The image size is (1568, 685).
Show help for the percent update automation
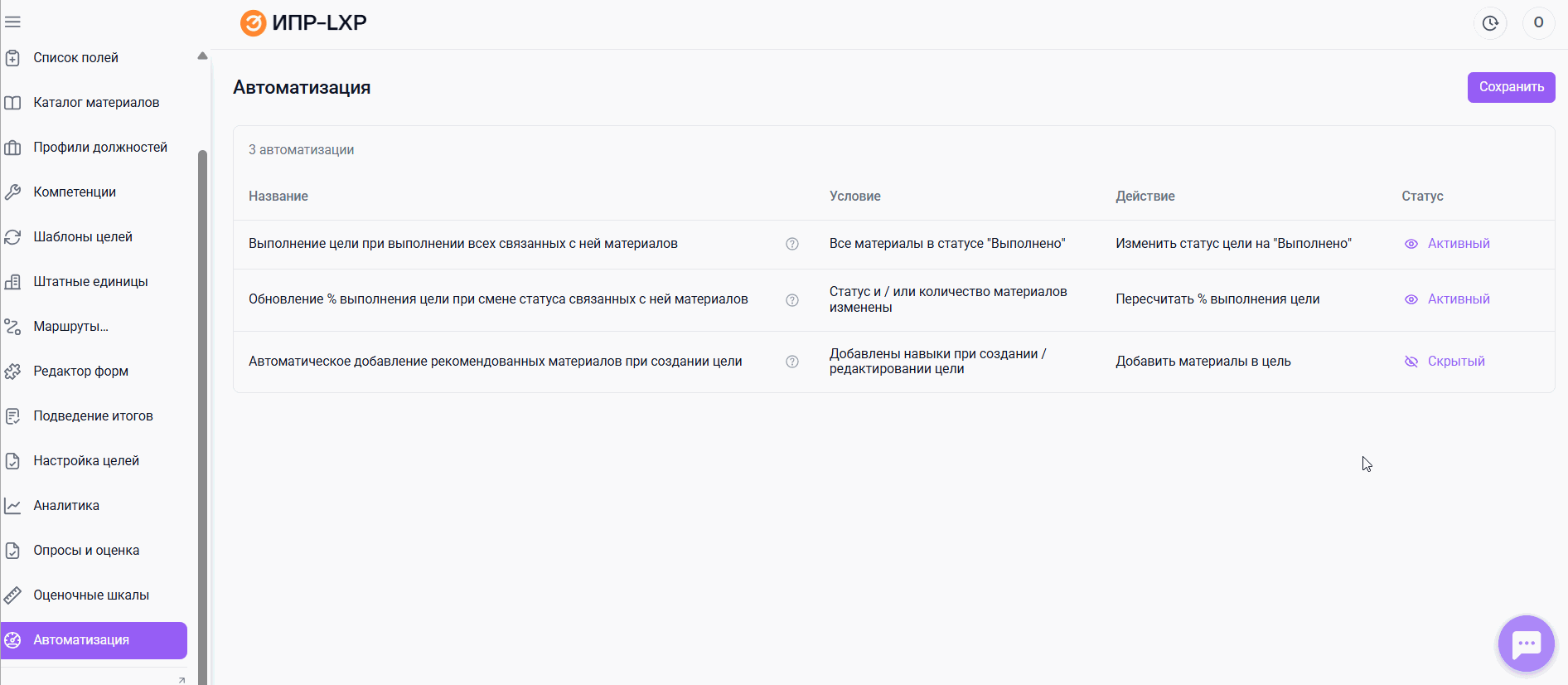792,300
